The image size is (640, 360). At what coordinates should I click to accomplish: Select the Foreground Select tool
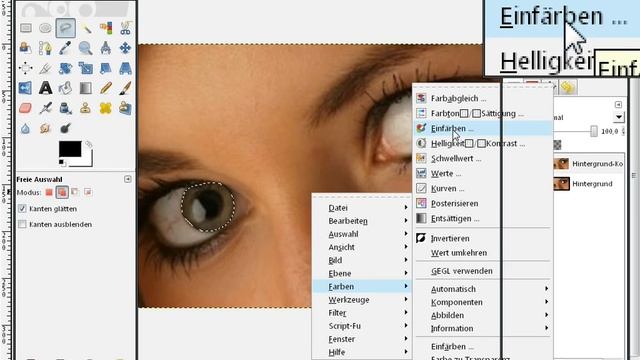(26, 48)
